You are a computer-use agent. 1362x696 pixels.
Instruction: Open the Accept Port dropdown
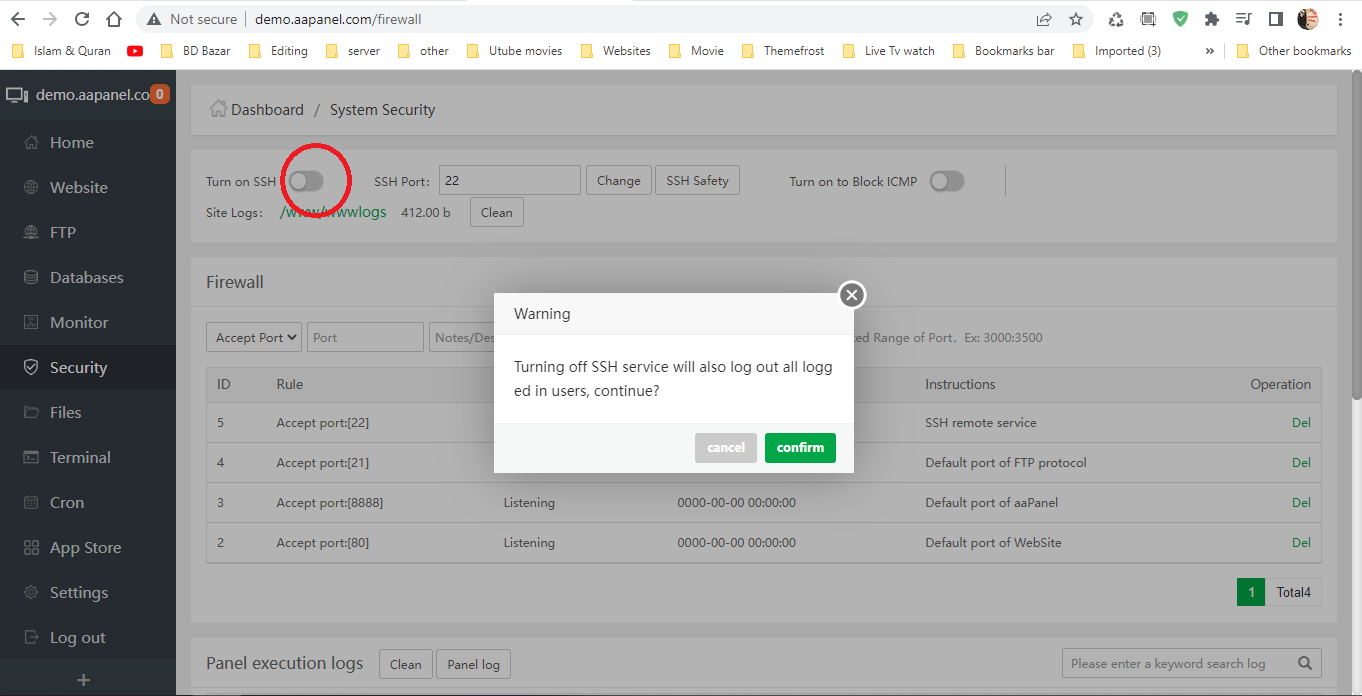(x=253, y=337)
